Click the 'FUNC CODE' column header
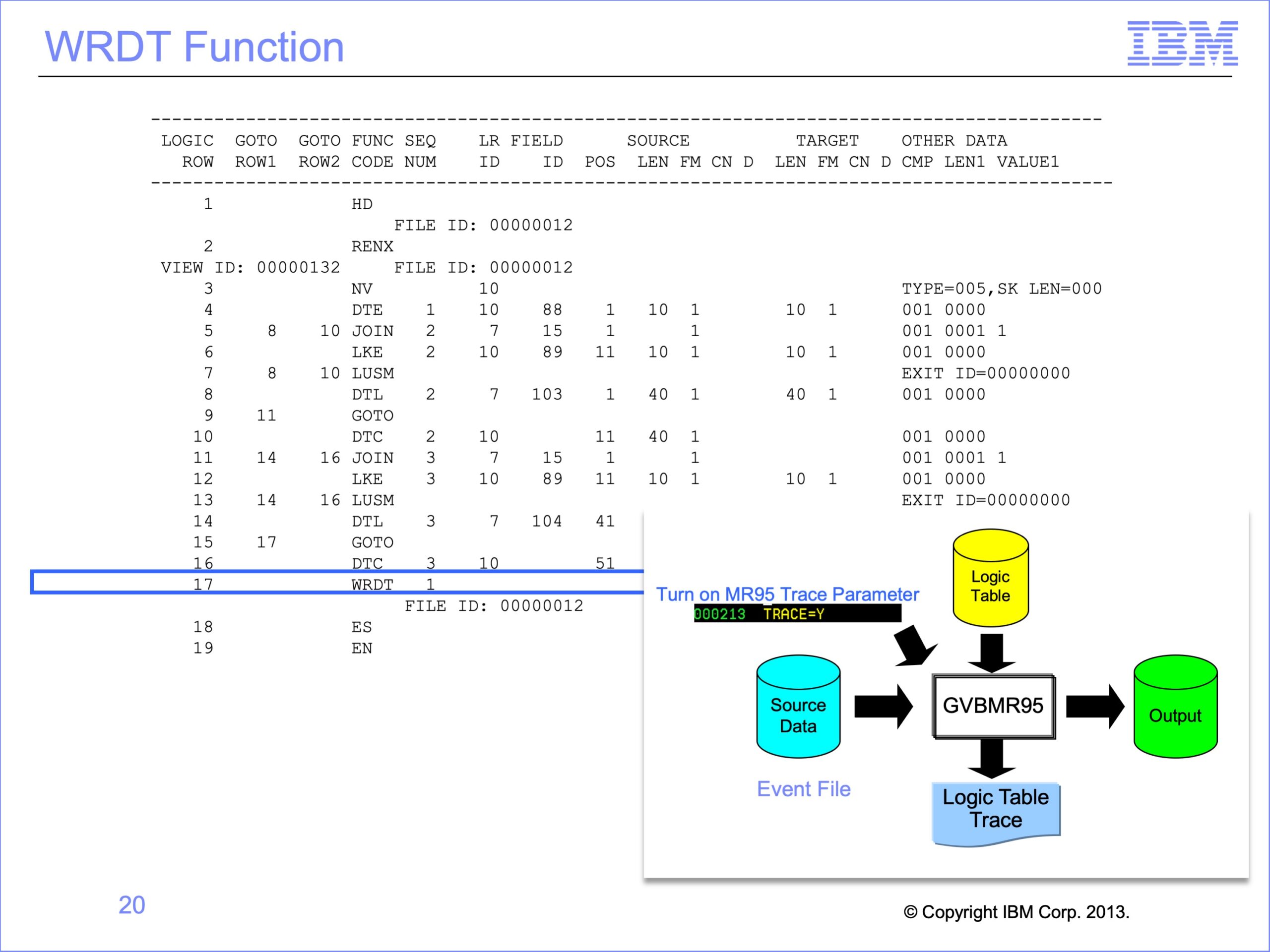This screenshot has height=952, width=1270. (372, 152)
